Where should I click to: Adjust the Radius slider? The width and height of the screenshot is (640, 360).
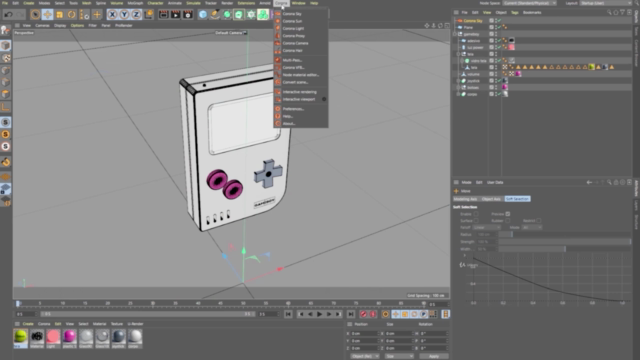[x=564, y=234]
